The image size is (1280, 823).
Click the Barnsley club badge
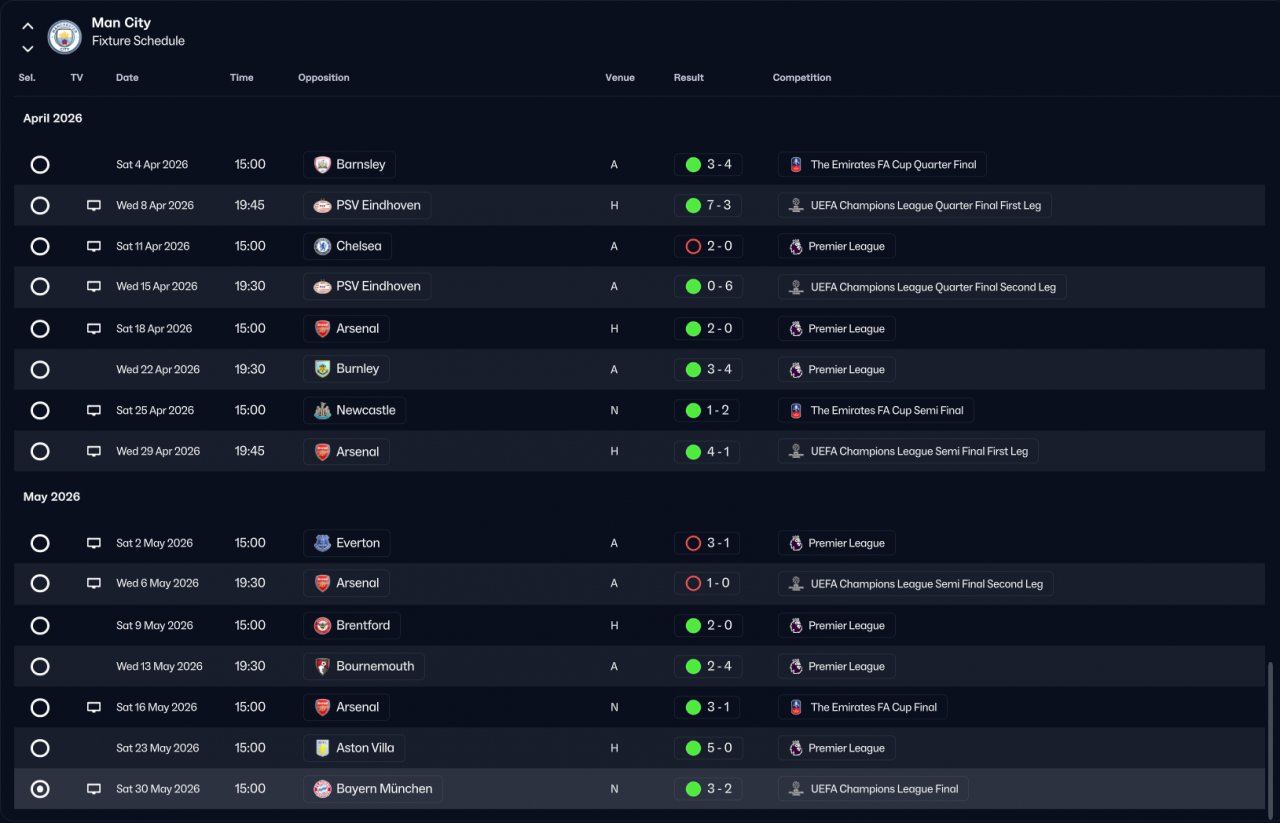[x=322, y=165]
